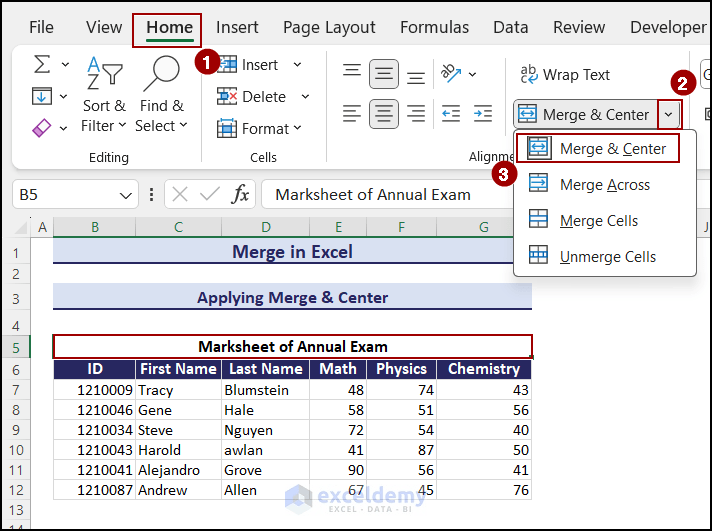Click the Insert cells button
Screen dimensions: 712x531
[247, 65]
